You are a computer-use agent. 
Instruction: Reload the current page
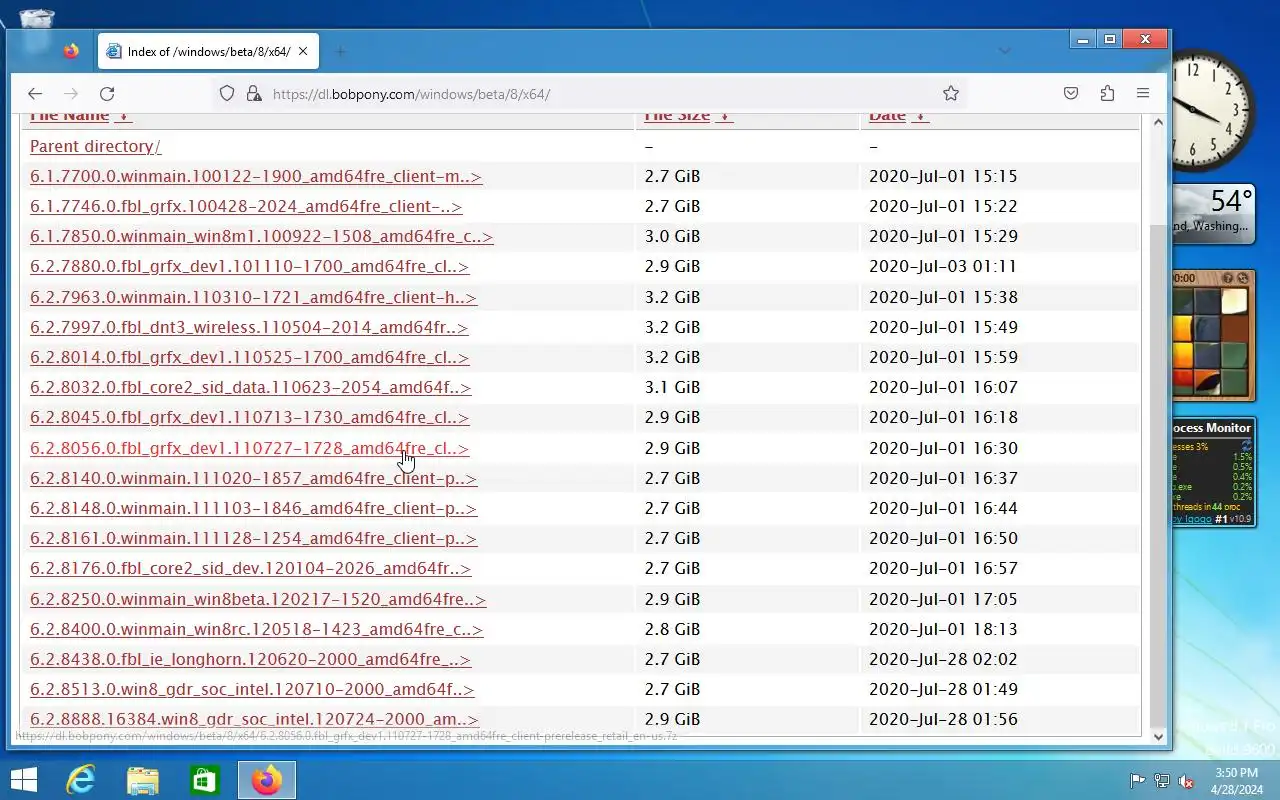107,93
